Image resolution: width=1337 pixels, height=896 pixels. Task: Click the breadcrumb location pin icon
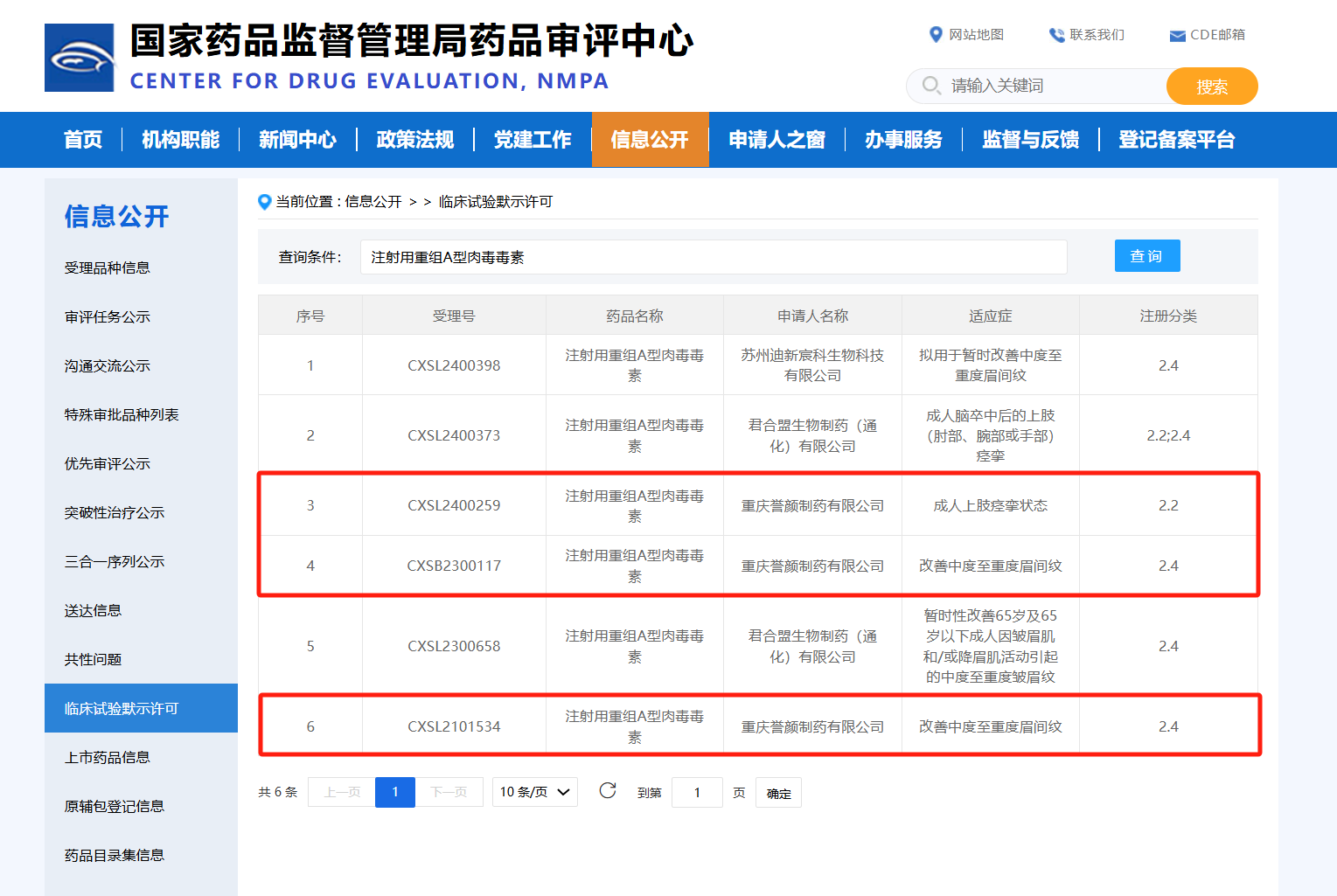pyautogui.click(x=264, y=202)
